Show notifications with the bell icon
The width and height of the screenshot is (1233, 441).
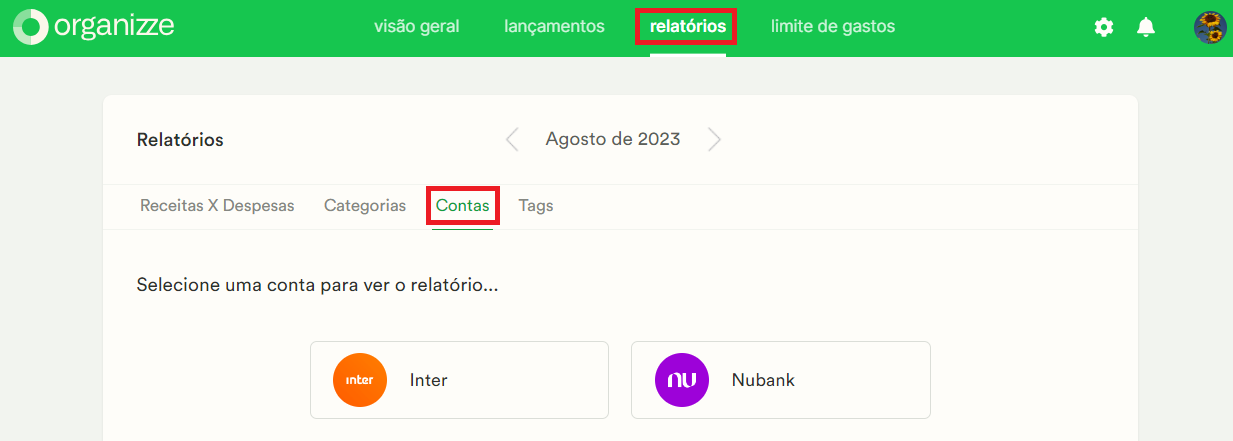(x=1146, y=27)
